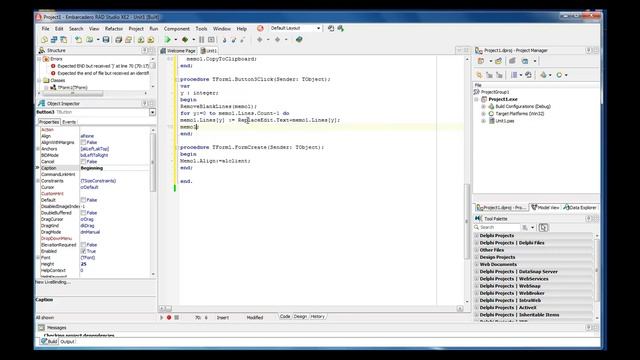640x360 pixels.
Task: Click the Step Over debug icon
Action: 233,40
